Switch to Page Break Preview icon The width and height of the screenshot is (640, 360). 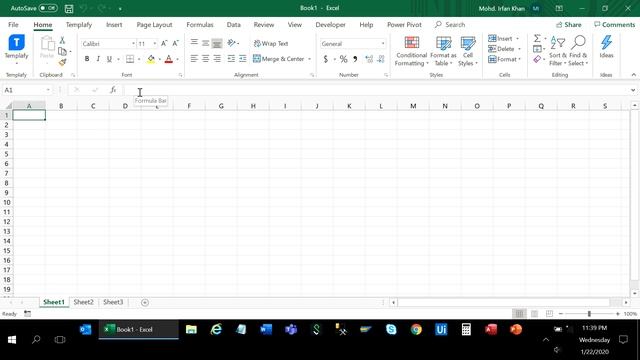(549, 313)
